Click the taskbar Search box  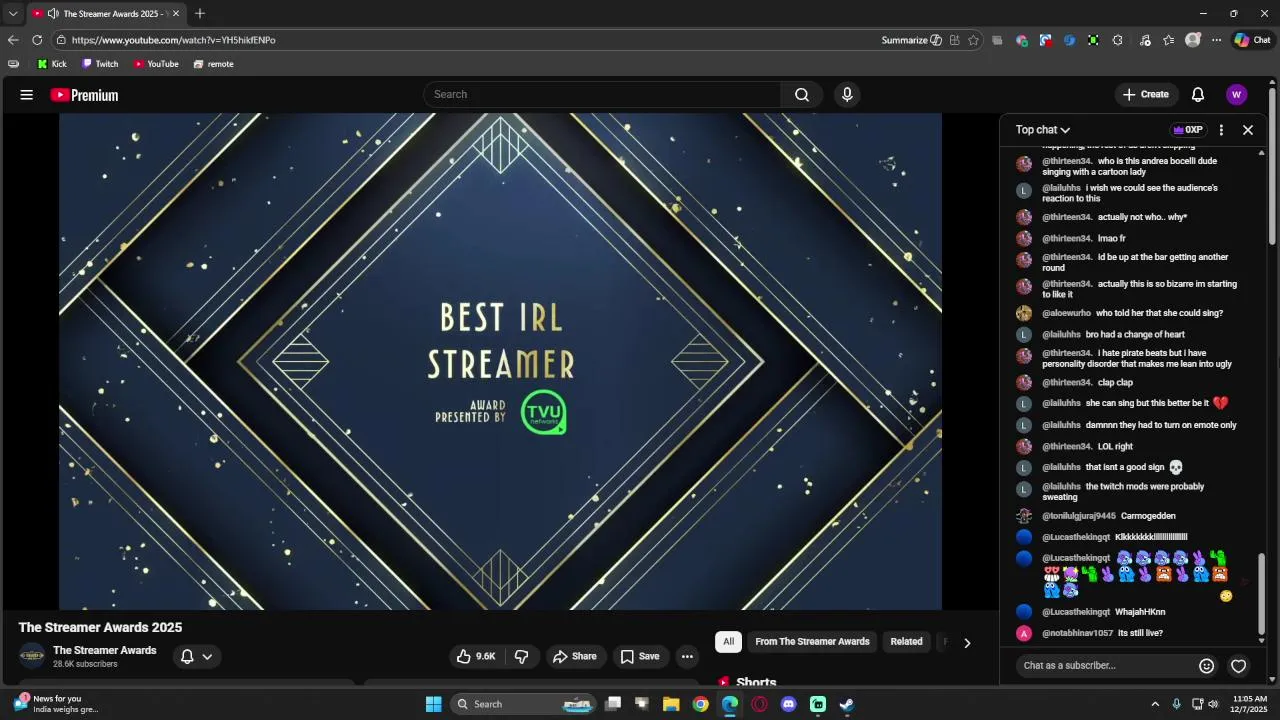(525, 704)
